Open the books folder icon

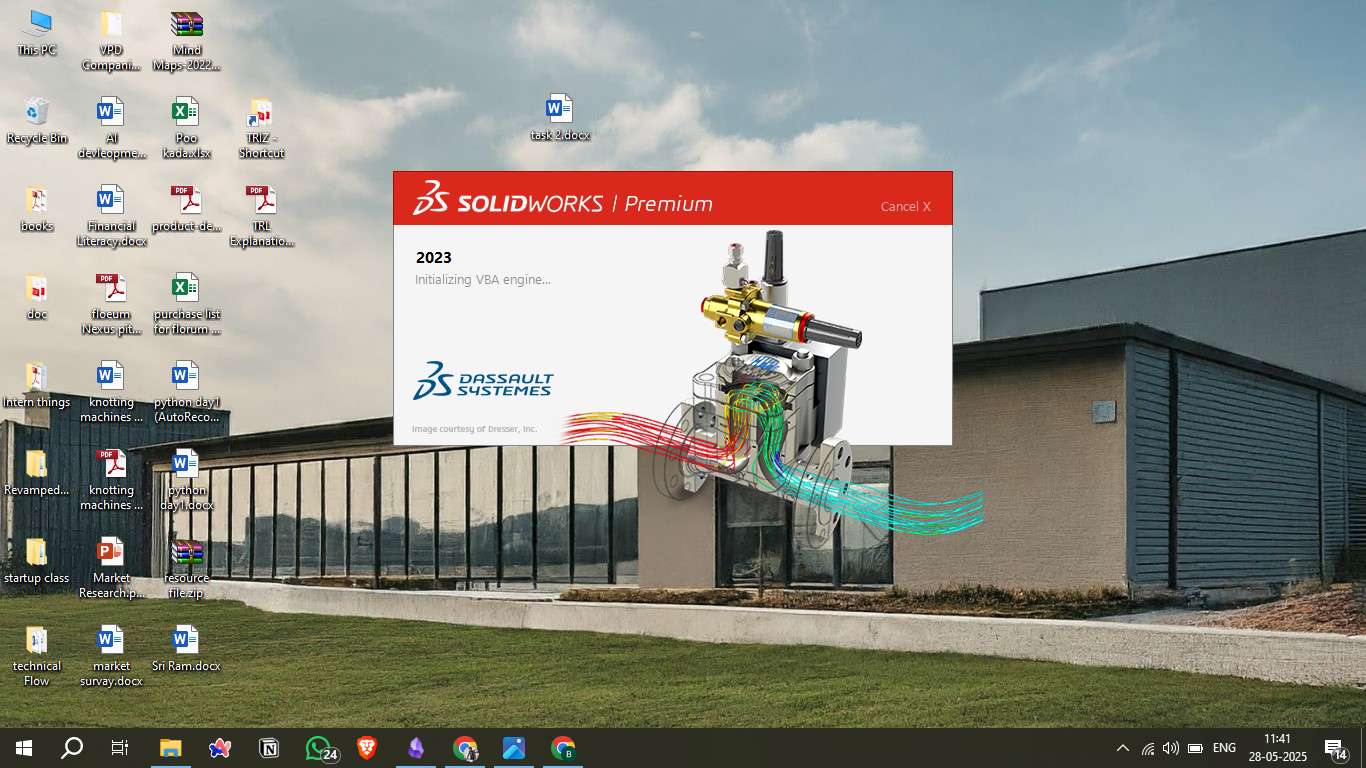tap(37, 209)
